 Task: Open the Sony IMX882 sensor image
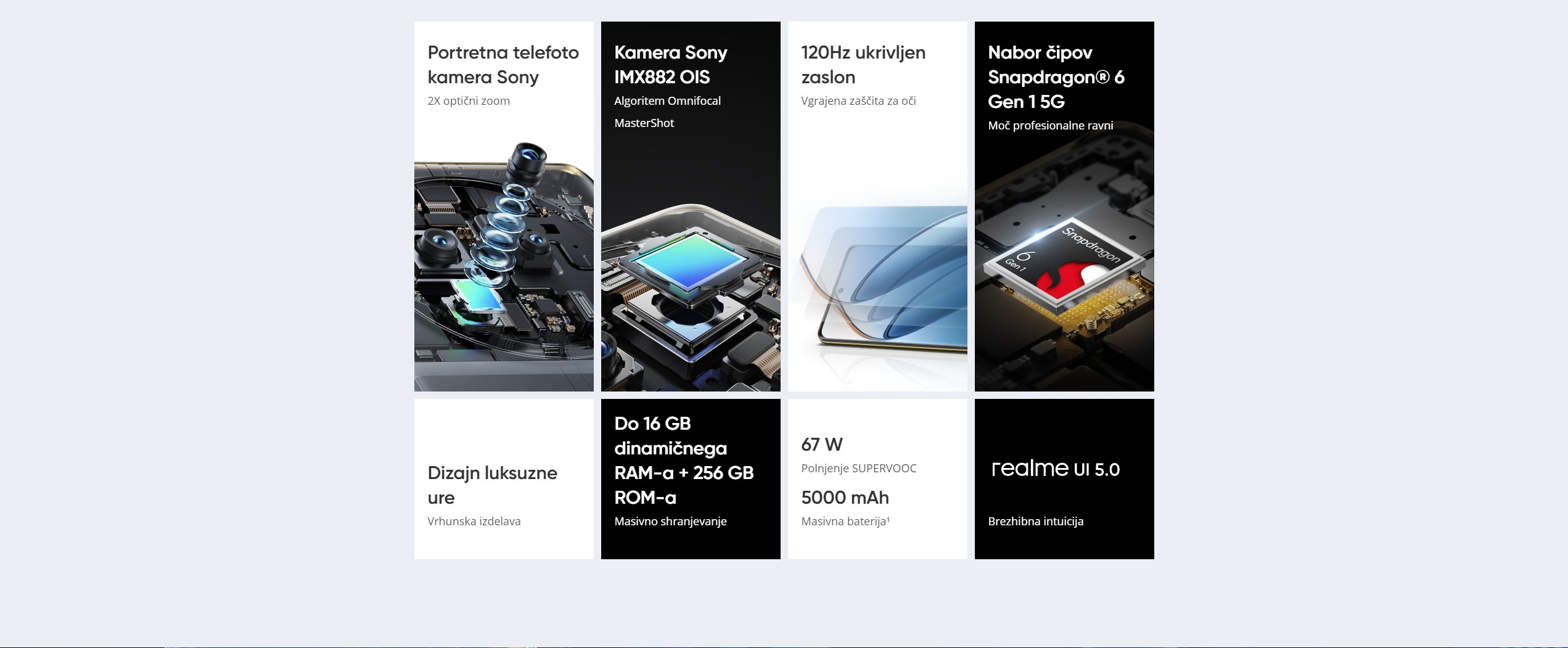click(691, 297)
